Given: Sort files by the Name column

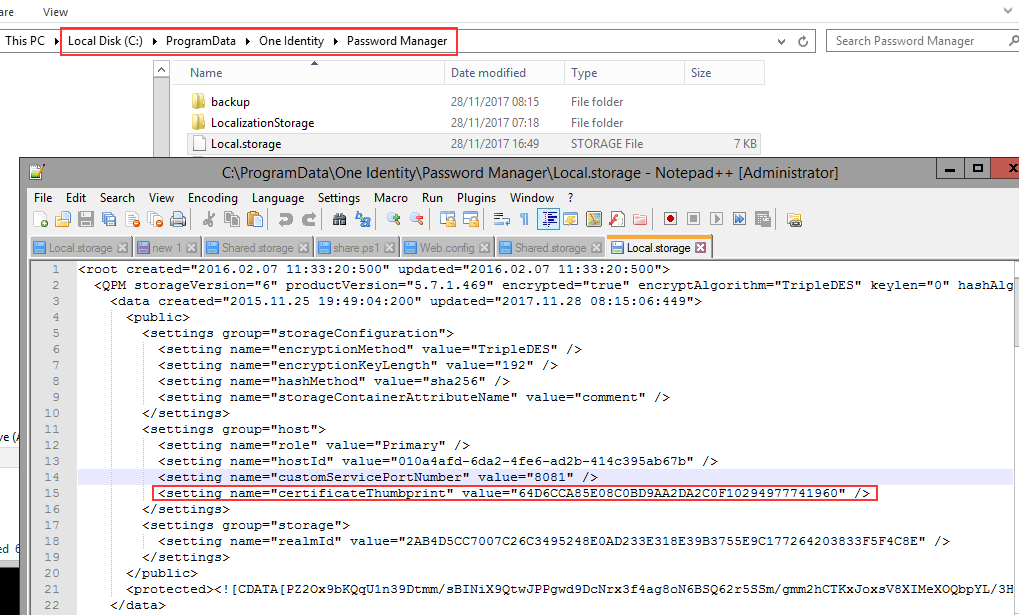Looking at the screenshot, I should (x=309, y=73).
